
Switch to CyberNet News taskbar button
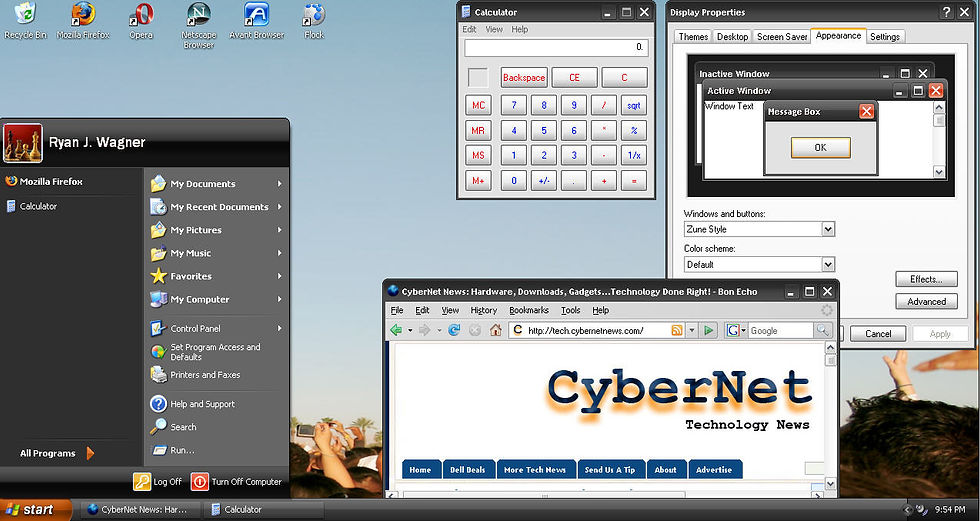[x=142, y=510]
